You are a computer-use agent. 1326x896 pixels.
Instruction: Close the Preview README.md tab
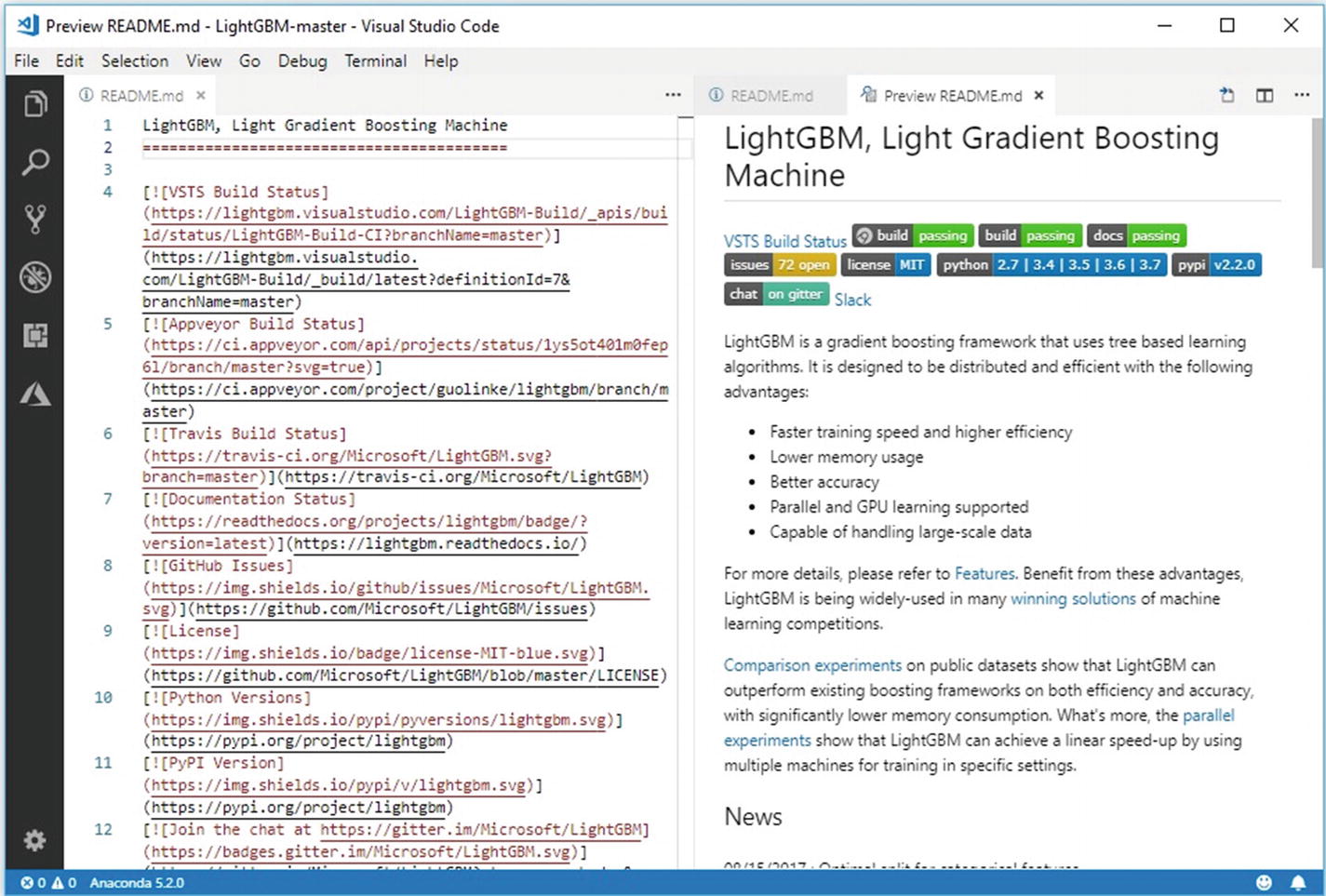(x=1039, y=95)
